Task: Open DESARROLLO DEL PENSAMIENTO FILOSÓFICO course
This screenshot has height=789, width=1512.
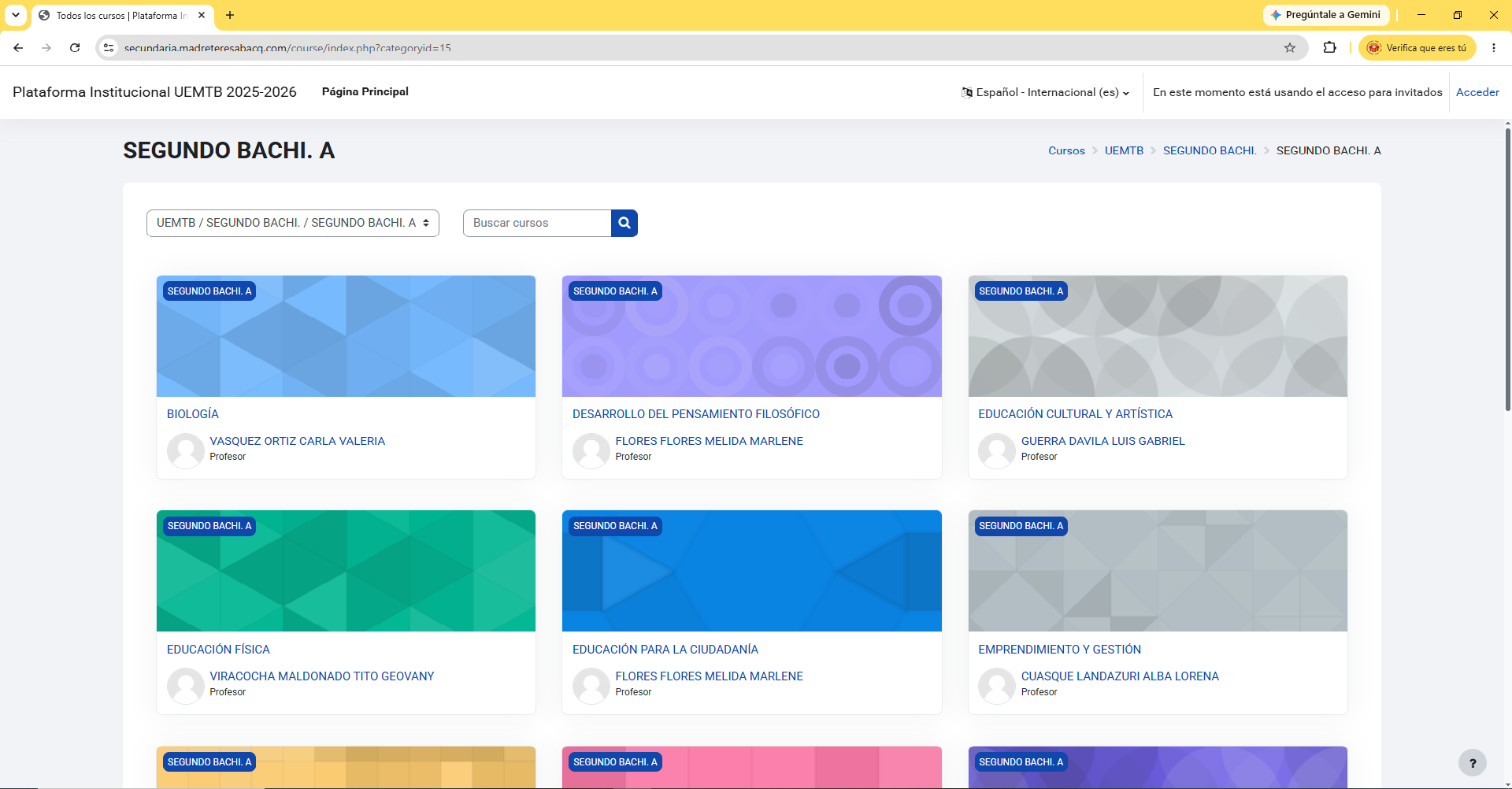Action: [696, 414]
